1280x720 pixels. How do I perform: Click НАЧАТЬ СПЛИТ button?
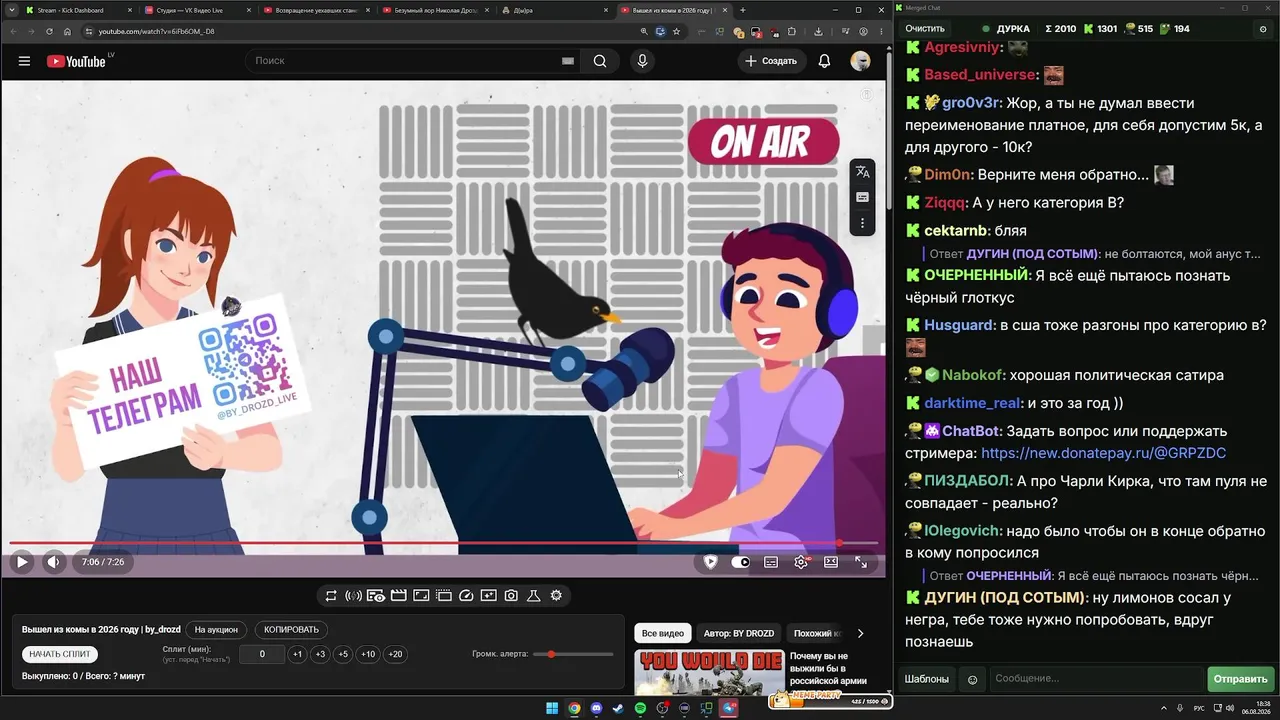tap(60, 654)
